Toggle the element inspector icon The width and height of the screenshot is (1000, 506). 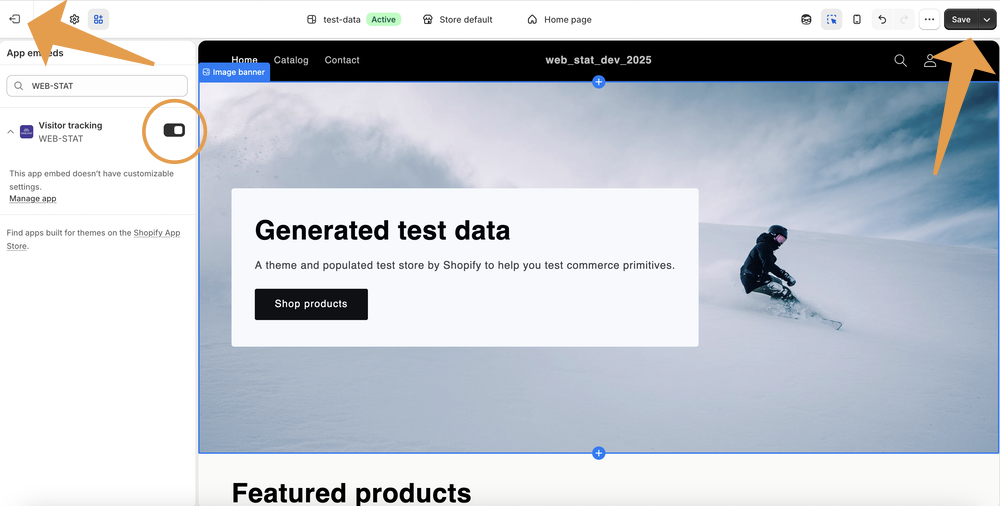coord(832,19)
